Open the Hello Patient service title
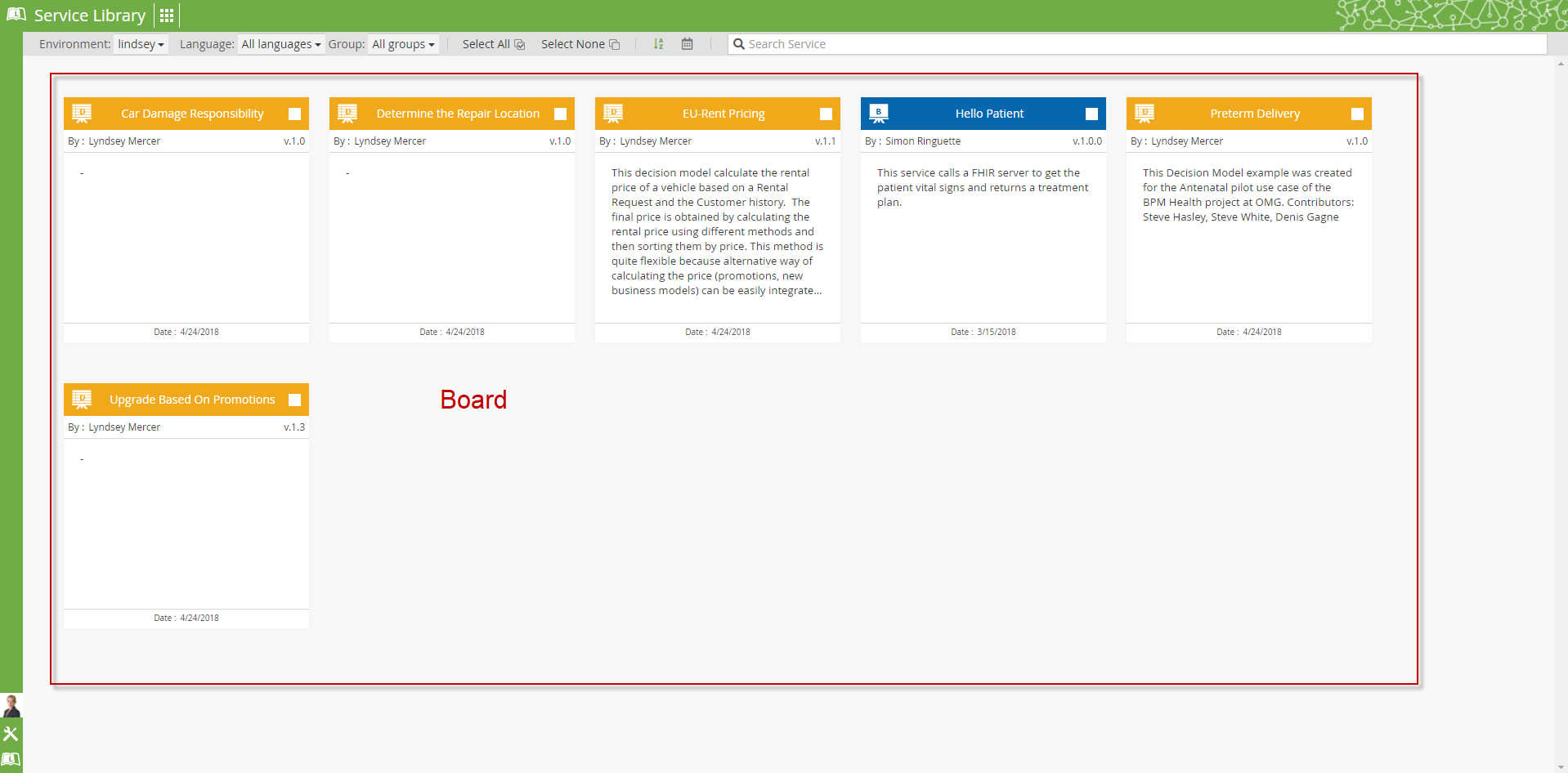 pyautogui.click(x=989, y=114)
